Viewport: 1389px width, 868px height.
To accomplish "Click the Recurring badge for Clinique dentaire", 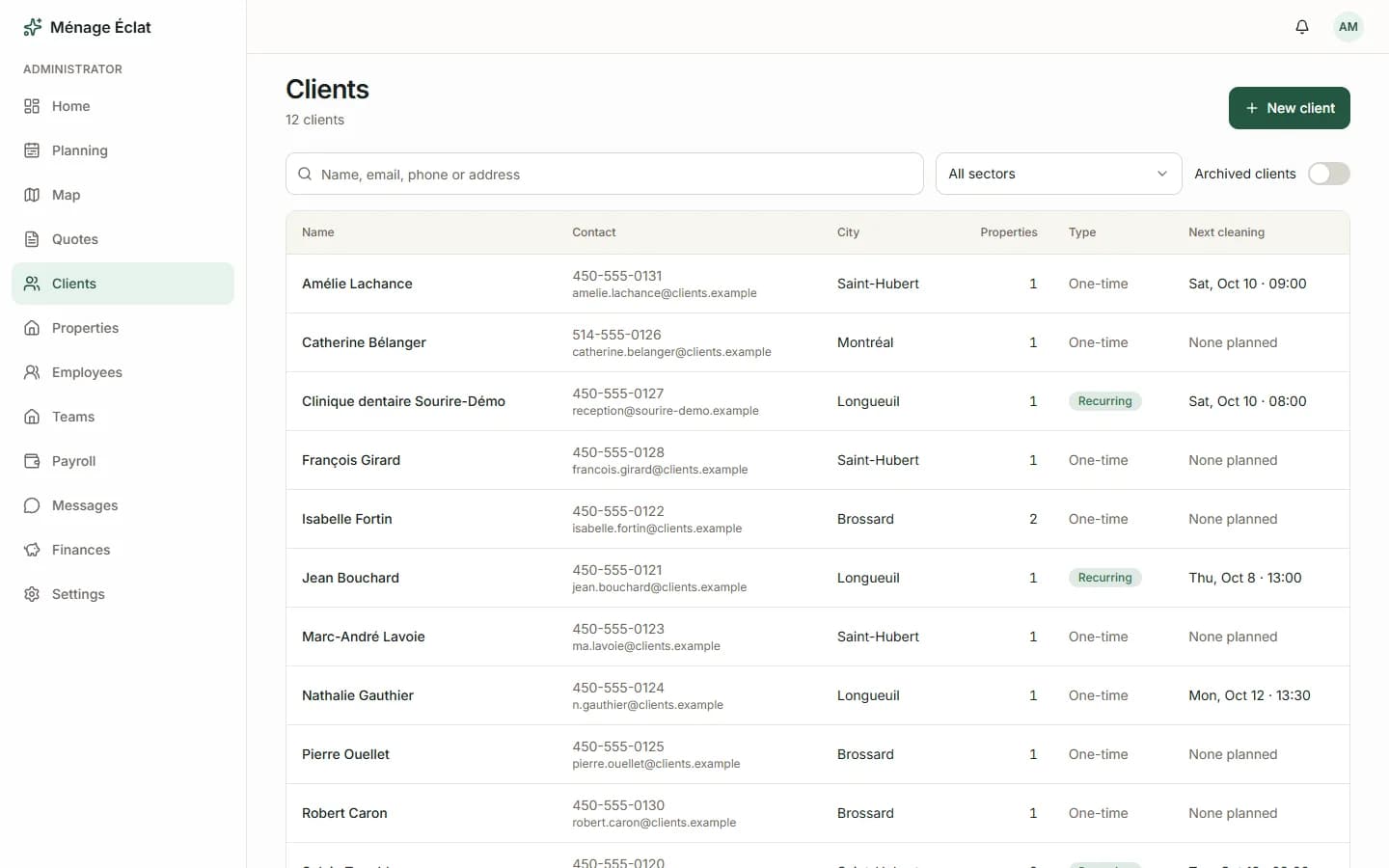I will point(1104,401).
